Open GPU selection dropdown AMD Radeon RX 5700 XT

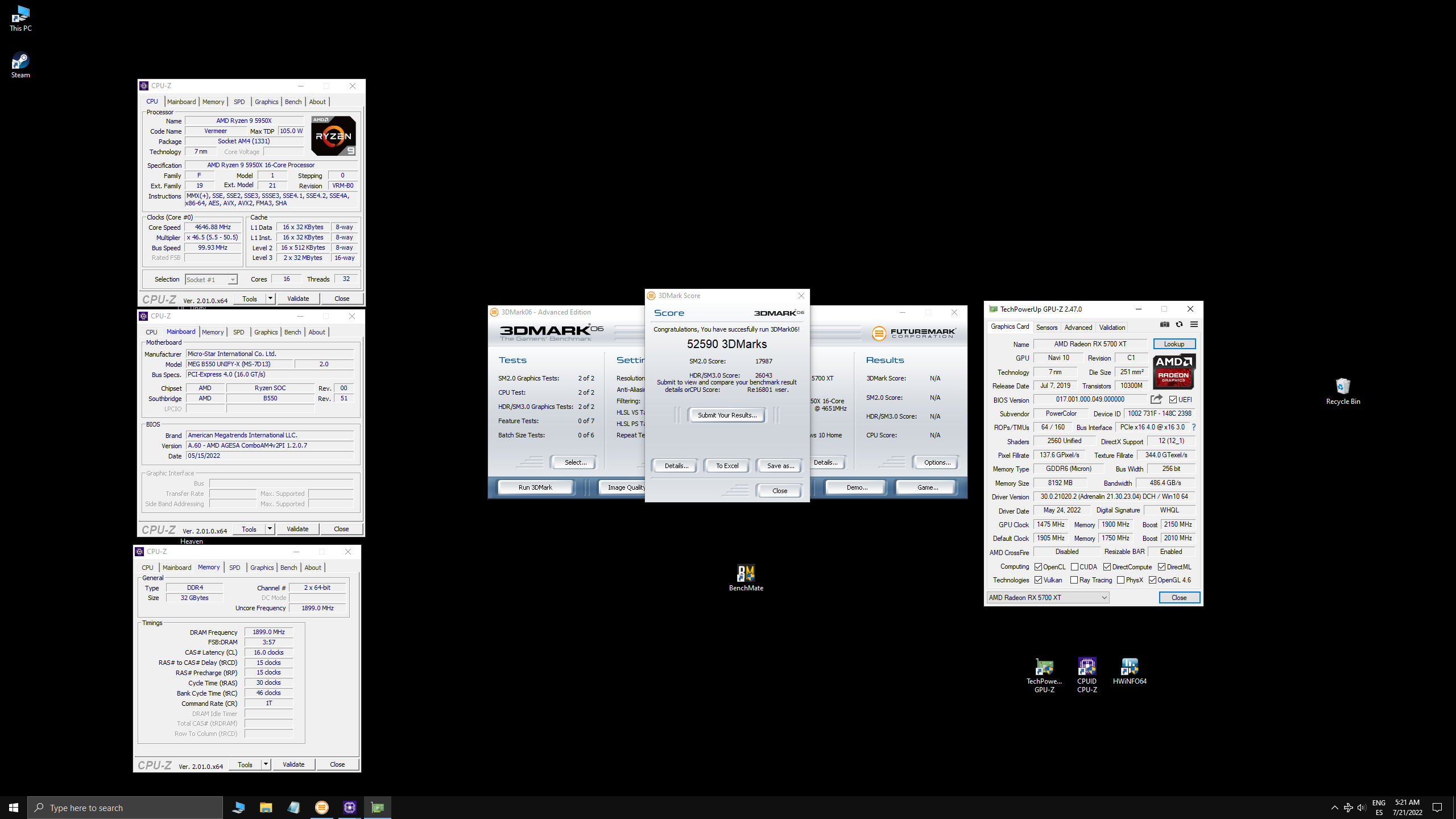[1048, 597]
